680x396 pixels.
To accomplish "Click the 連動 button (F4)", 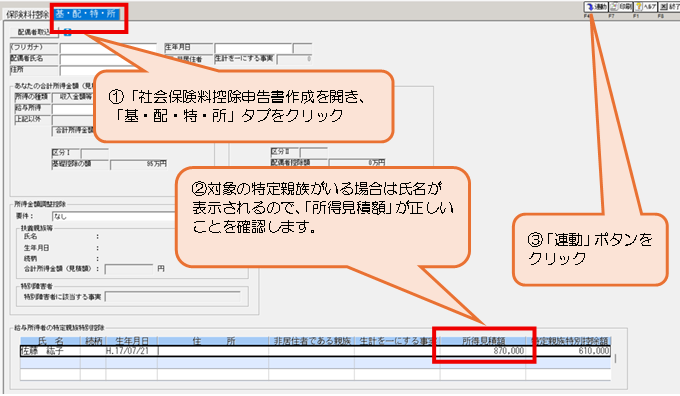I will pyautogui.click(x=596, y=7).
